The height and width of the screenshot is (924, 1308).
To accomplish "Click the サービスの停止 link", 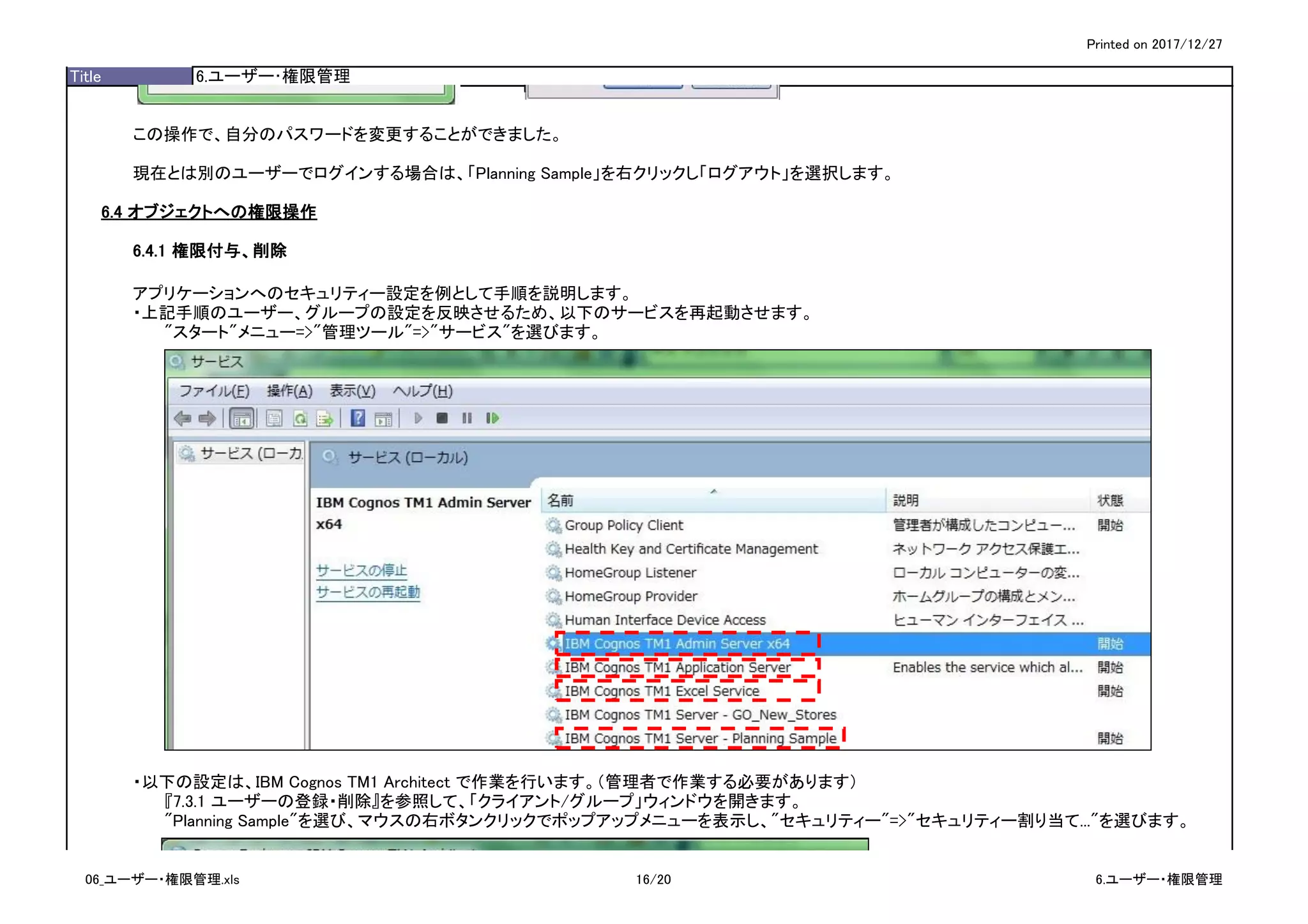I will point(361,570).
